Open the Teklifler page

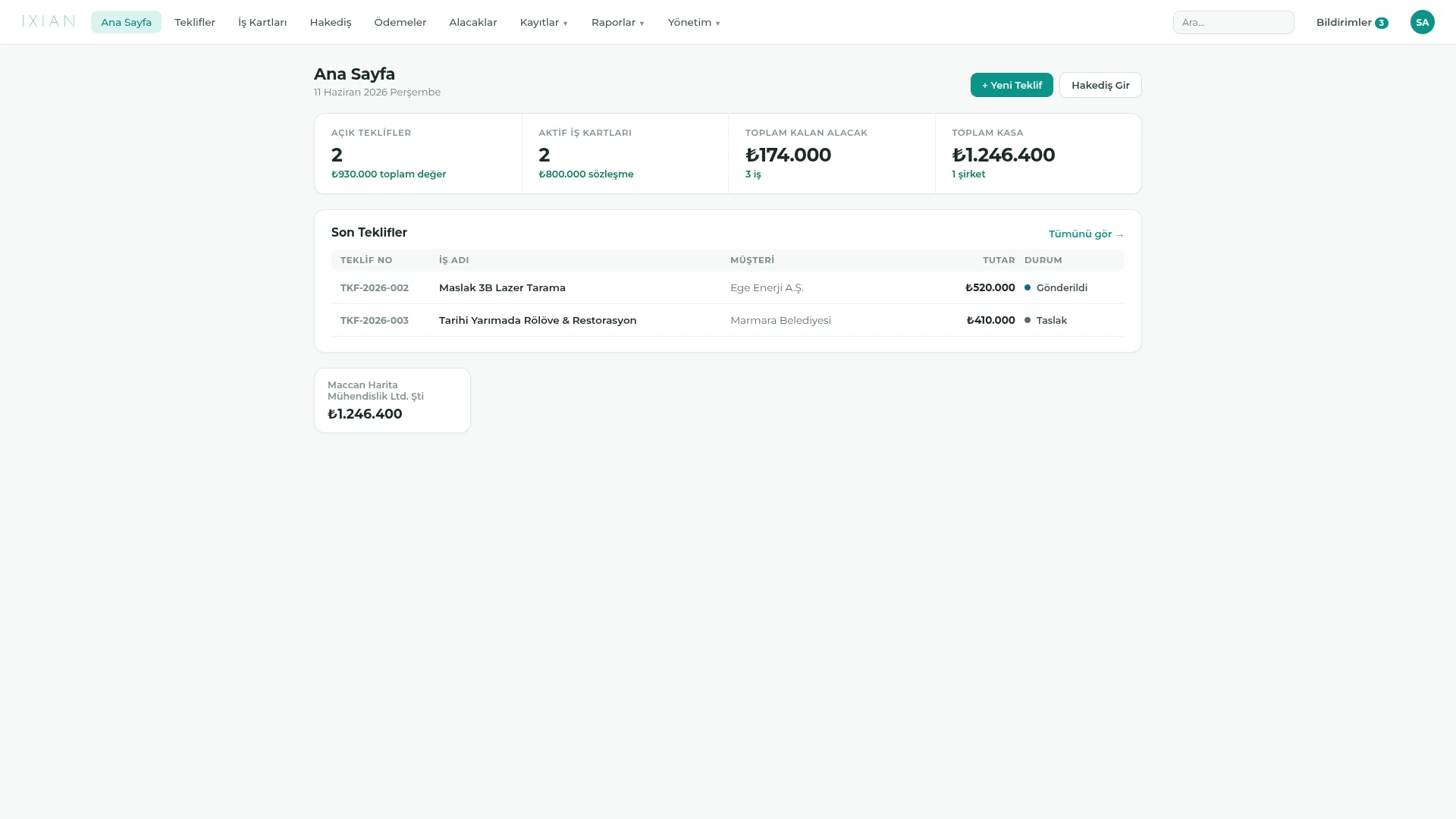click(x=195, y=22)
